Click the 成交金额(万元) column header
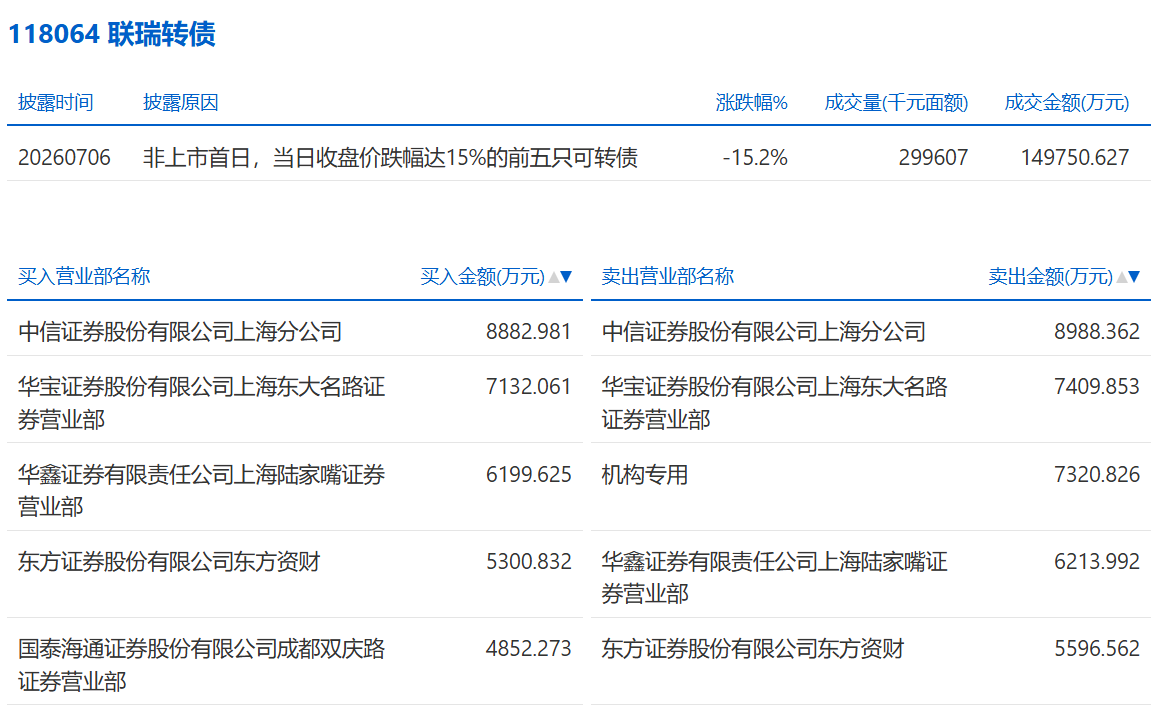This screenshot has width=1155, height=714. tap(1067, 102)
